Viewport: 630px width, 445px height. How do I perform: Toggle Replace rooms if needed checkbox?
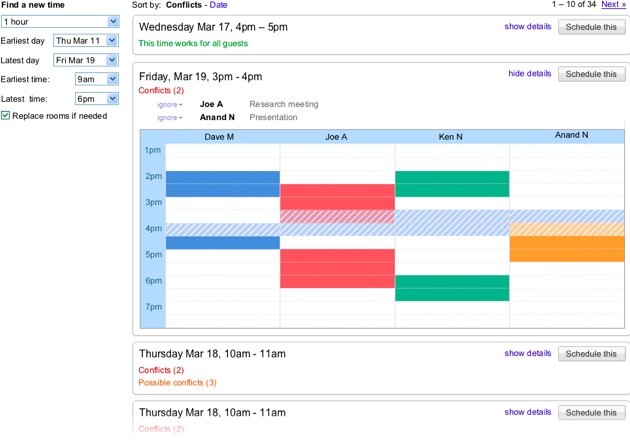click(6, 116)
